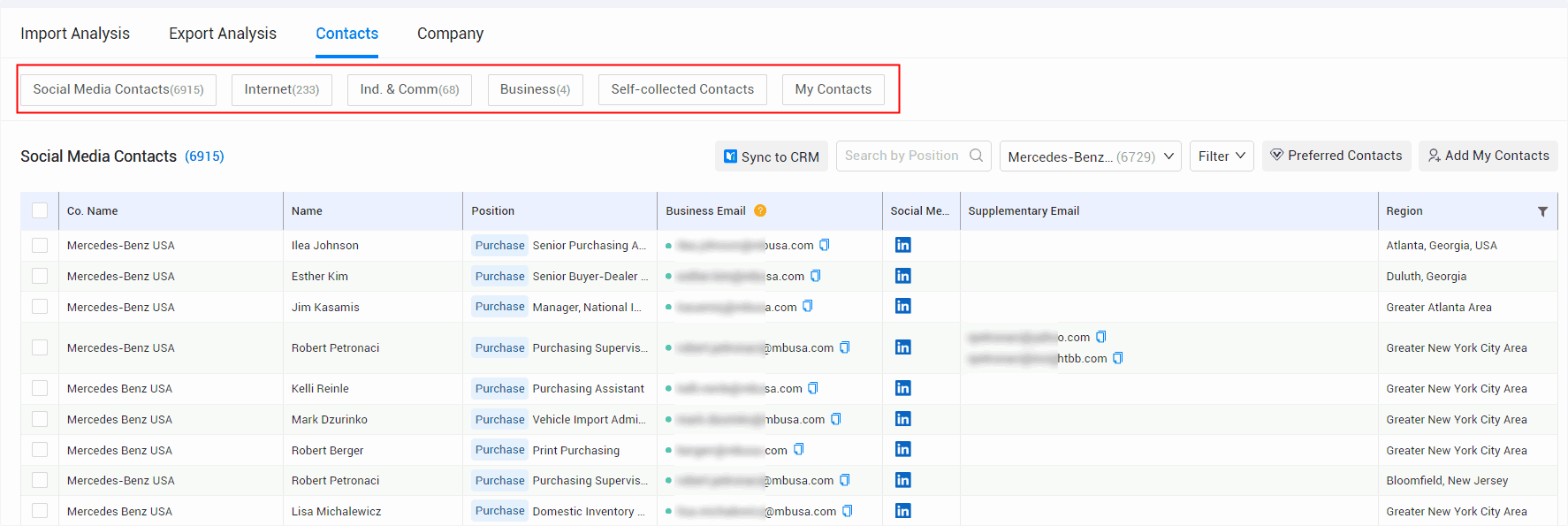
Task: Click position Purchasing Assistant
Action: (x=588, y=389)
